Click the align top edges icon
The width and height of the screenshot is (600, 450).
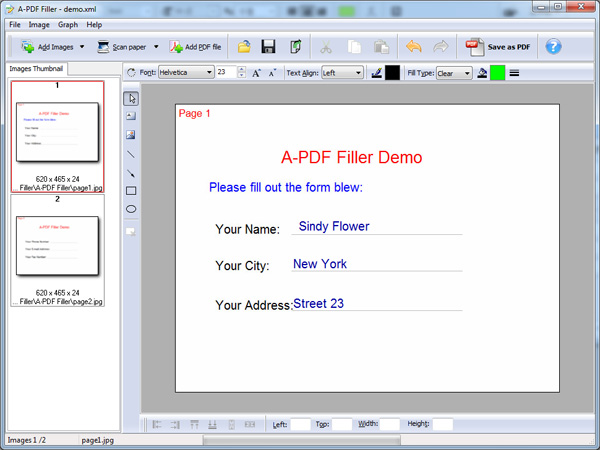click(x=194, y=424)
